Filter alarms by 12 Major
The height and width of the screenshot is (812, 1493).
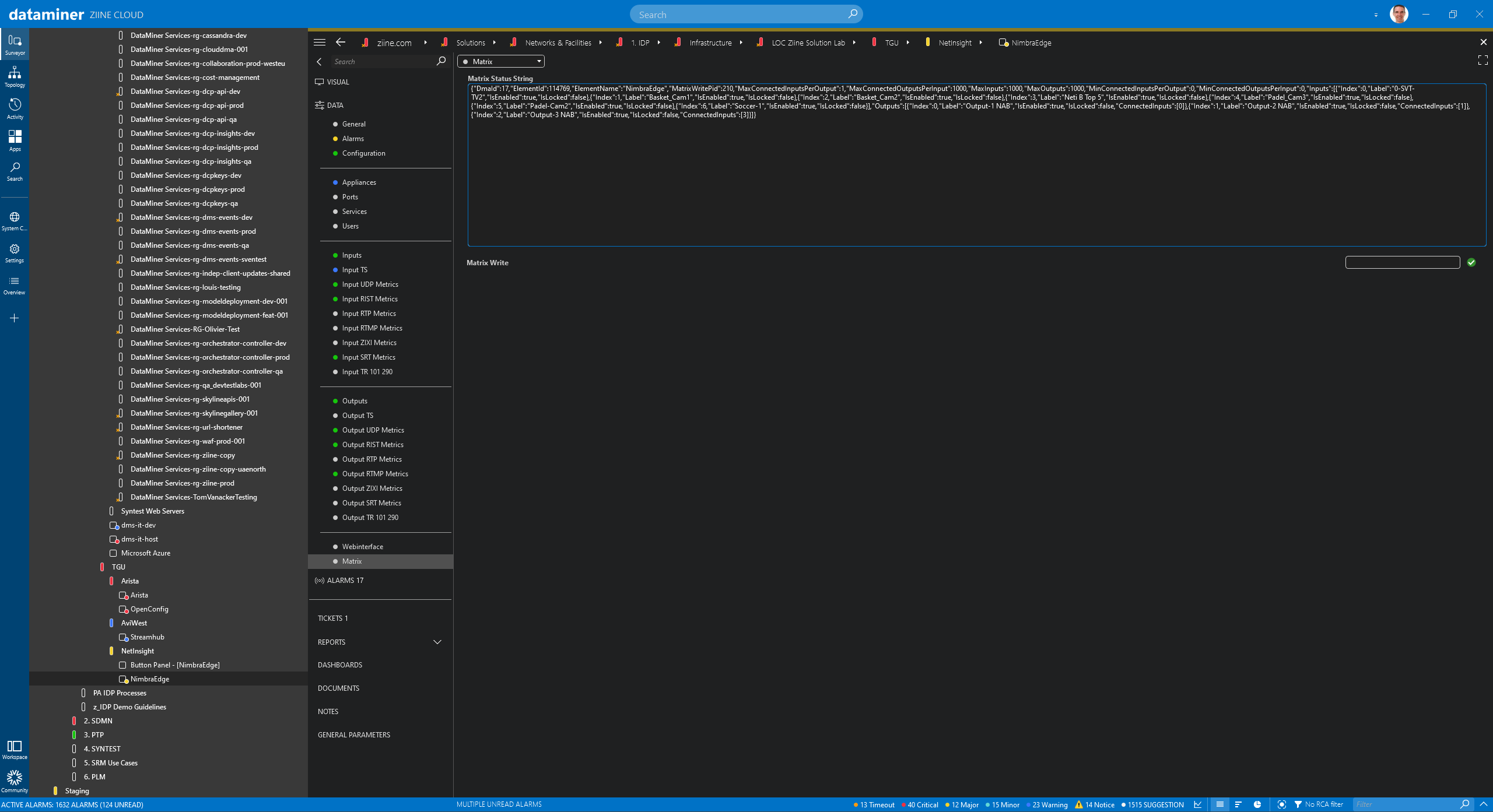pos(962,805)
